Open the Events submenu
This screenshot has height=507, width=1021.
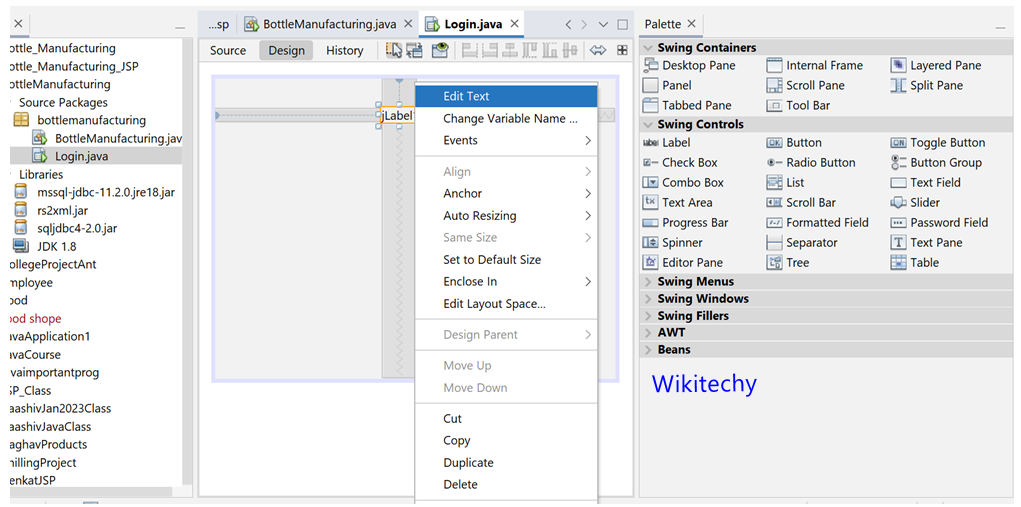pyautogui.click(x=507, y=141)
